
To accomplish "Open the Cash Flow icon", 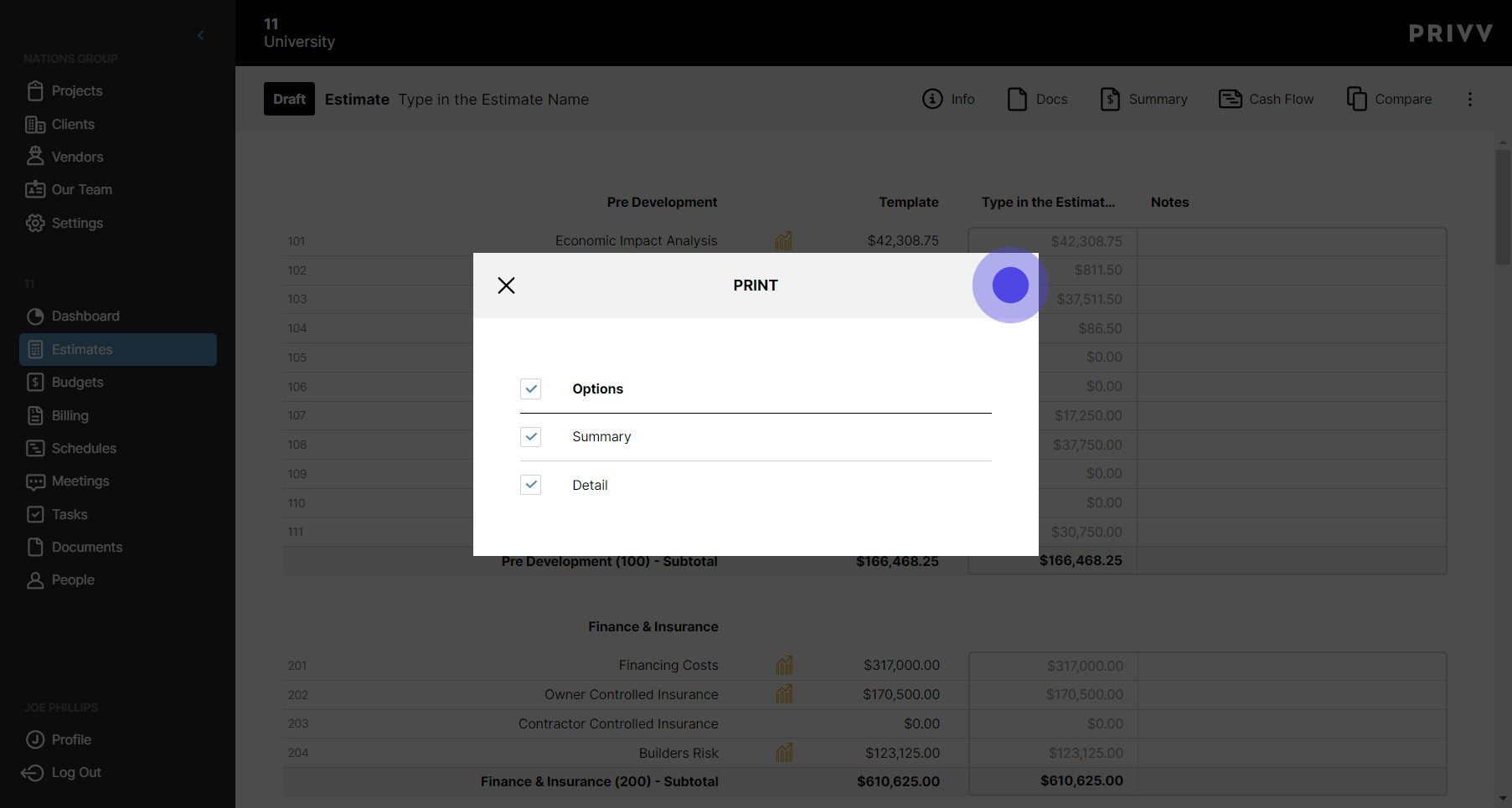I will (x=1230, y=99).
